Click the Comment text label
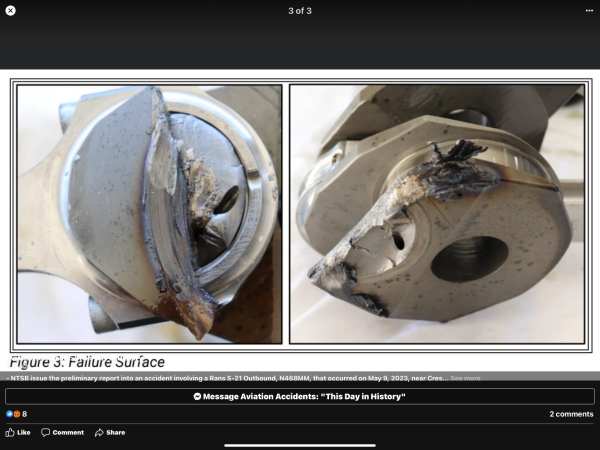Viewport: 600px width, 450px height. pyautogui.click(x=68, y=432)
